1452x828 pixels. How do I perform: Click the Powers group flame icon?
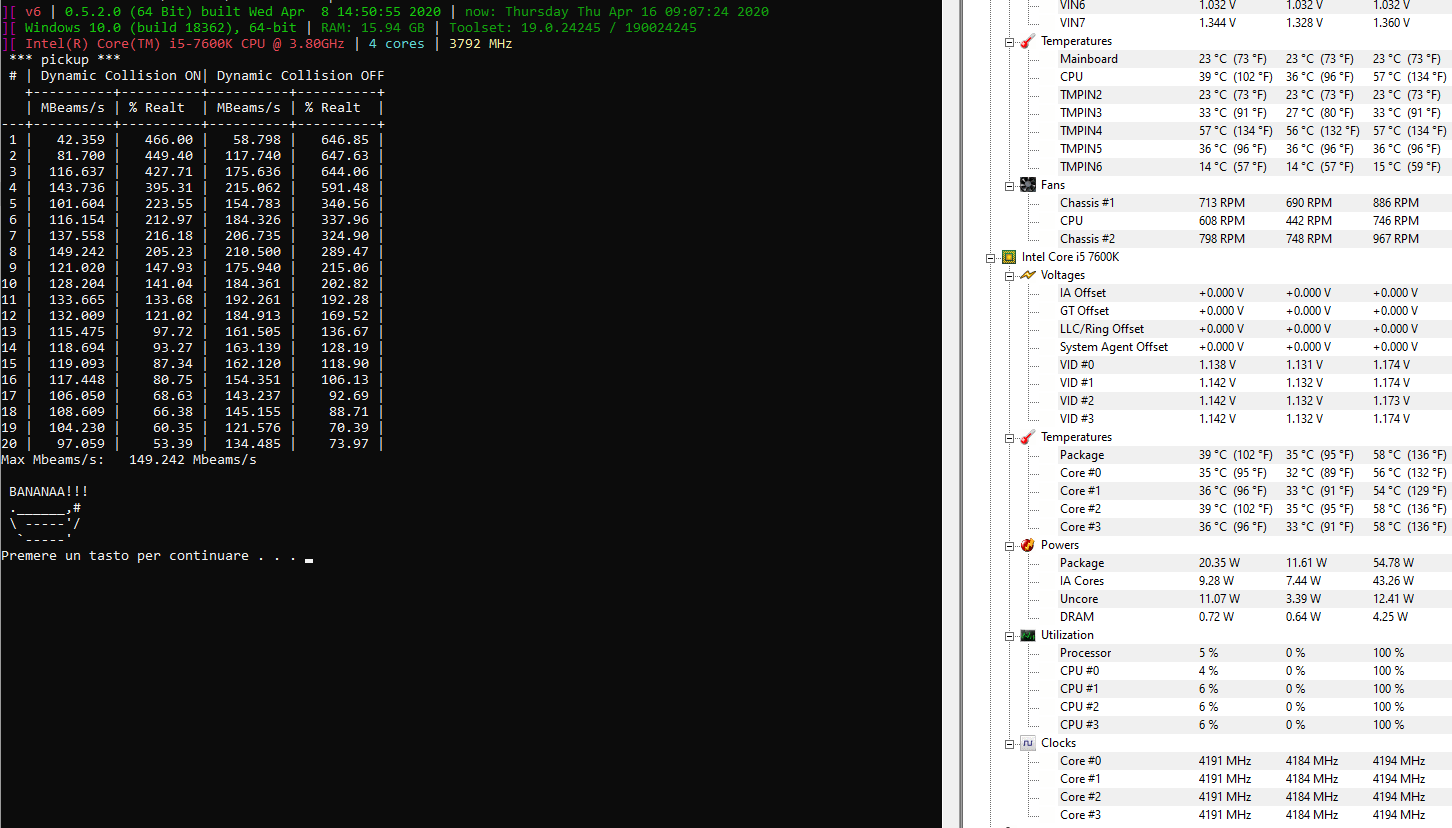pos(1027,545)
